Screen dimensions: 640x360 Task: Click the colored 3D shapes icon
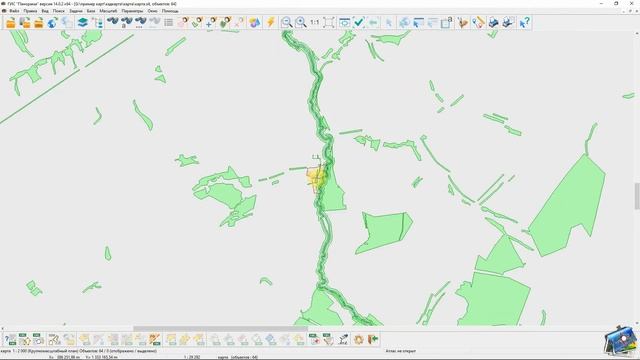pos(255,22)
